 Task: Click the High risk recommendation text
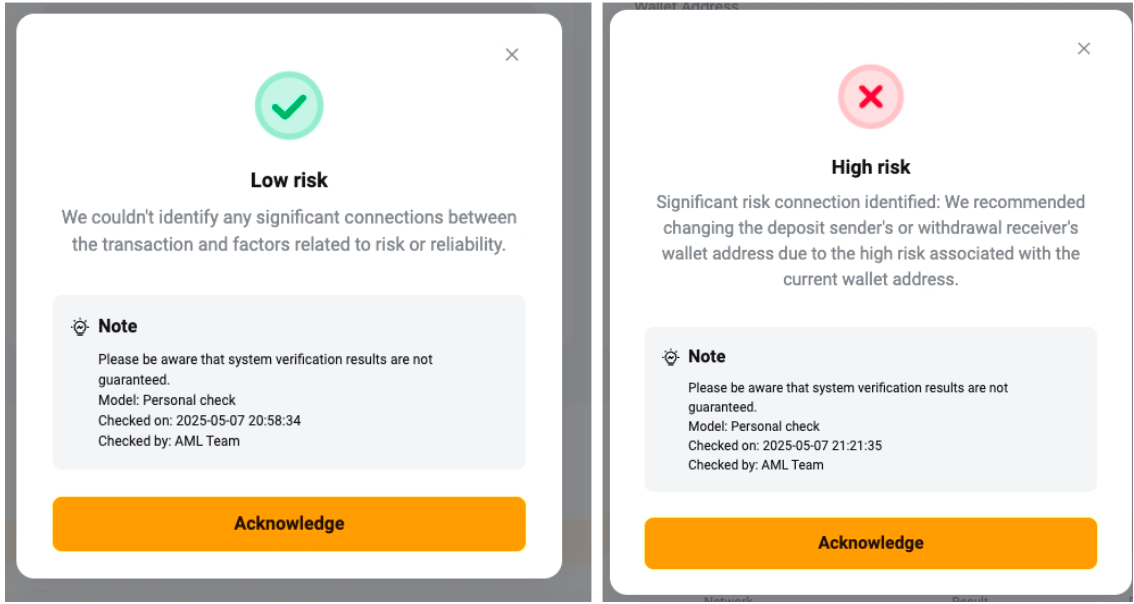870,241
